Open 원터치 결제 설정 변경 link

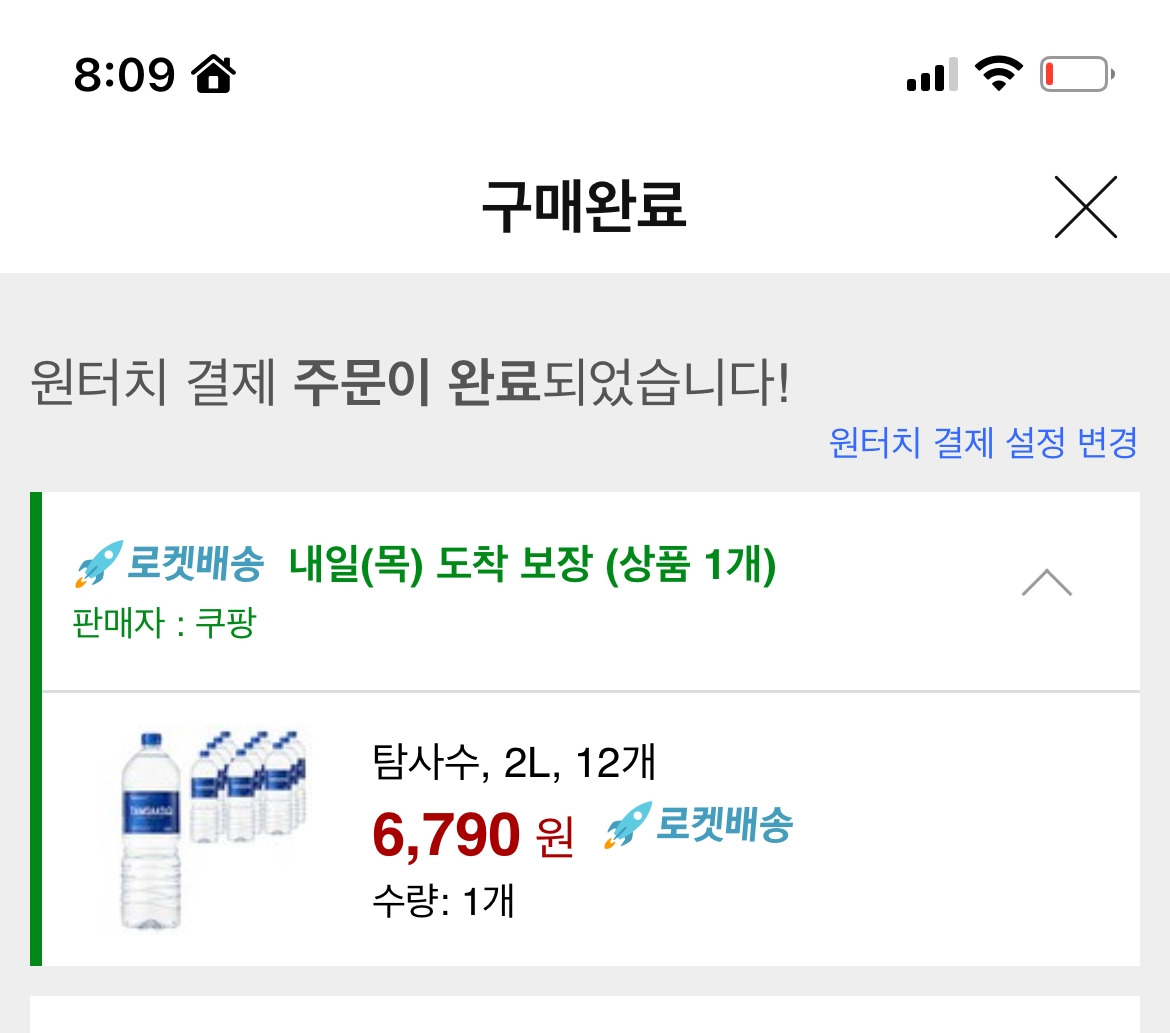(983, 442)
